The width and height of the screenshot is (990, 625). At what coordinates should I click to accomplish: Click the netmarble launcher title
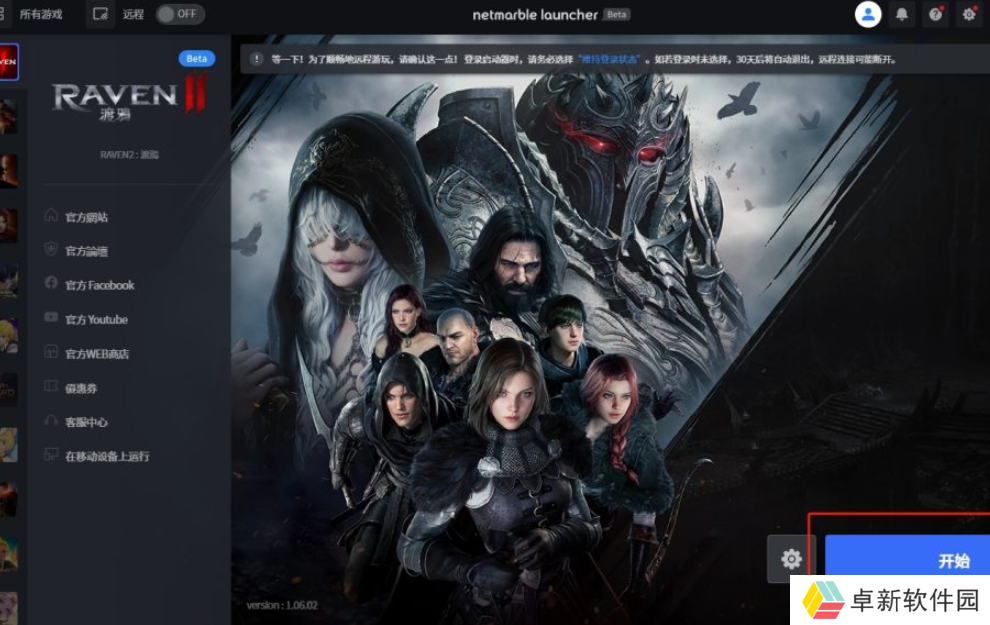point(535,15)
